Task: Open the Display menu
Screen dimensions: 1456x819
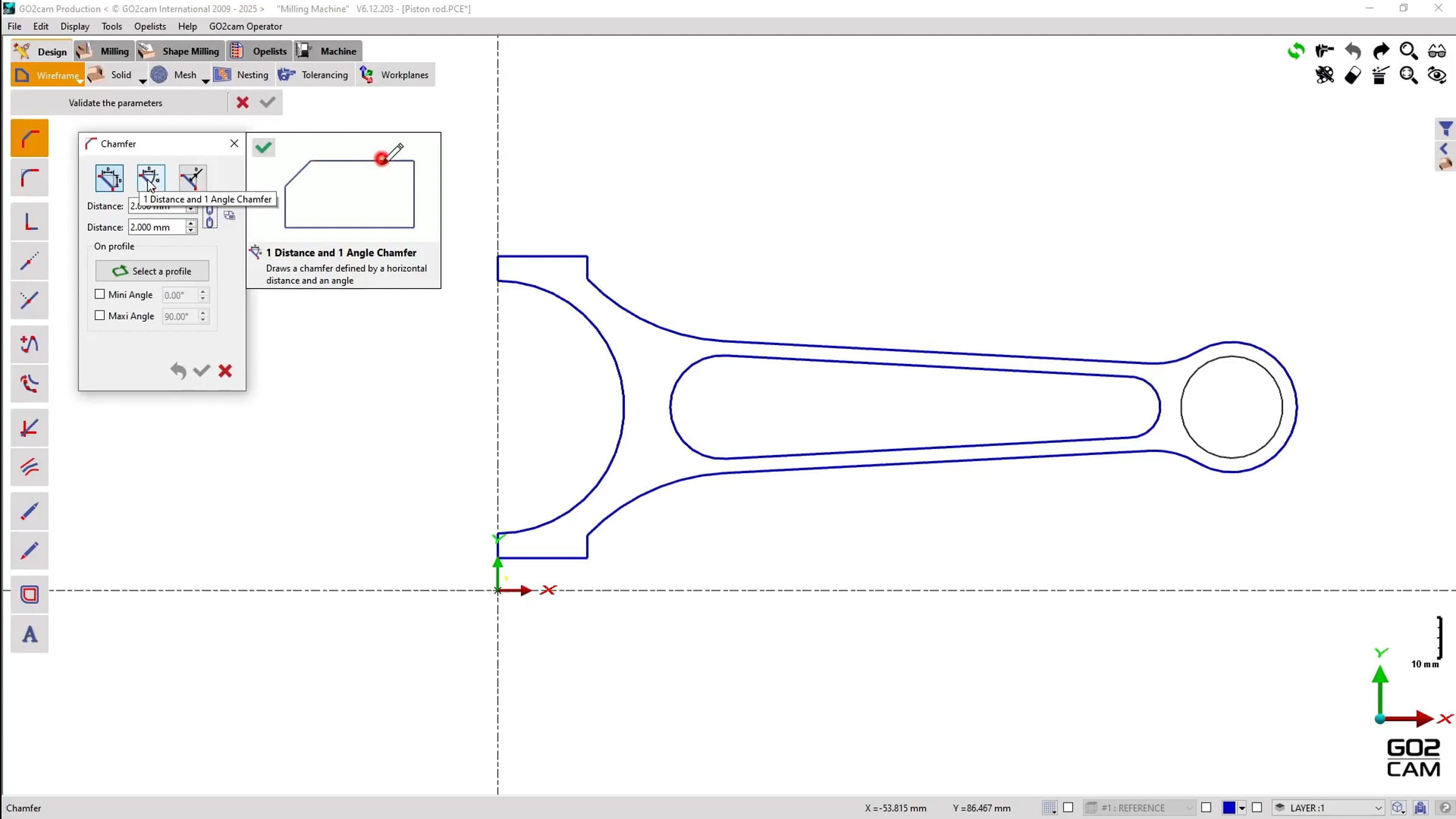Action: [x=75, y=26]
